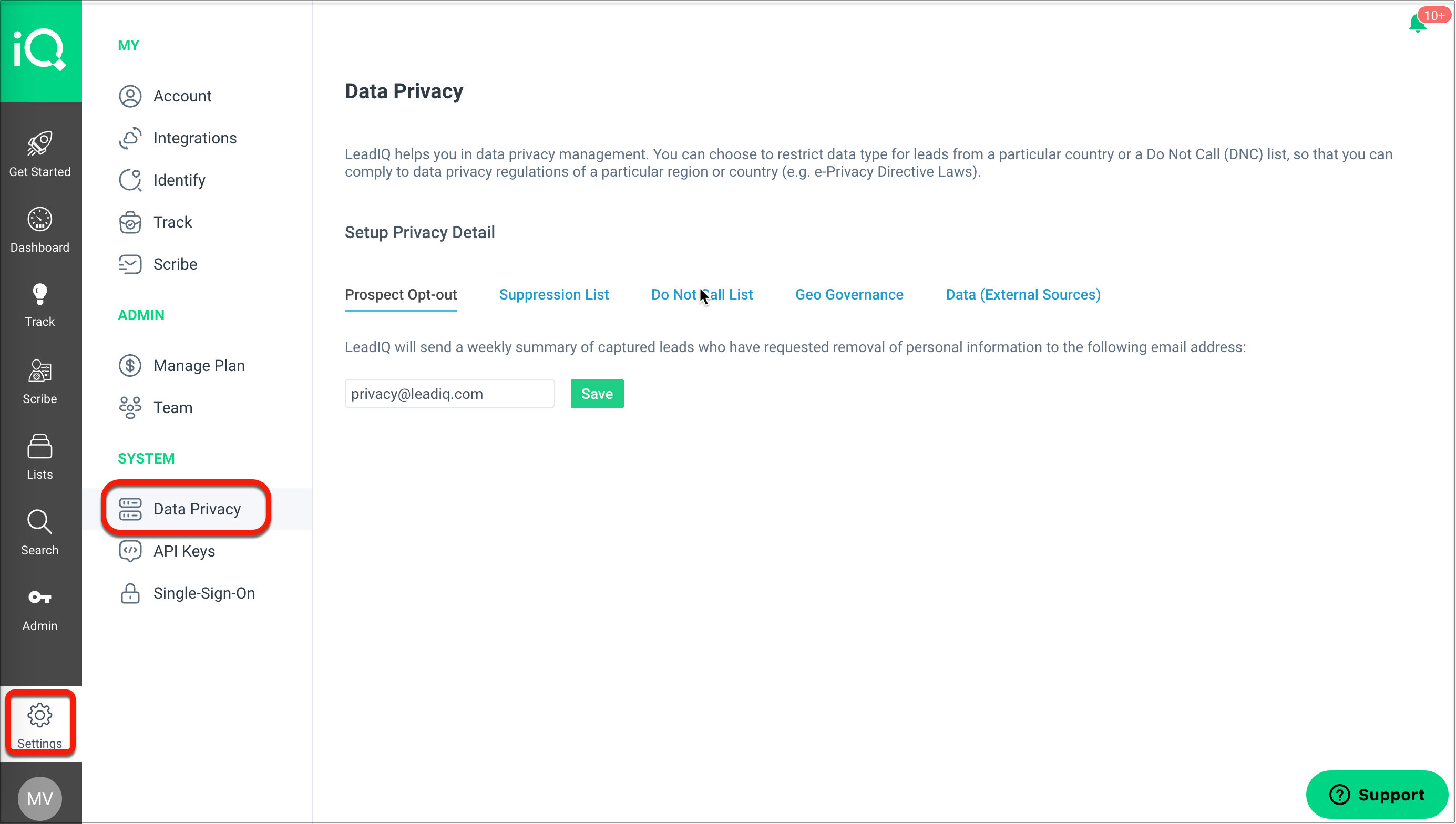This screenshot has height=824, width=1456.
Task: Click the notification bell icon
Action: tap(1417, 24)
